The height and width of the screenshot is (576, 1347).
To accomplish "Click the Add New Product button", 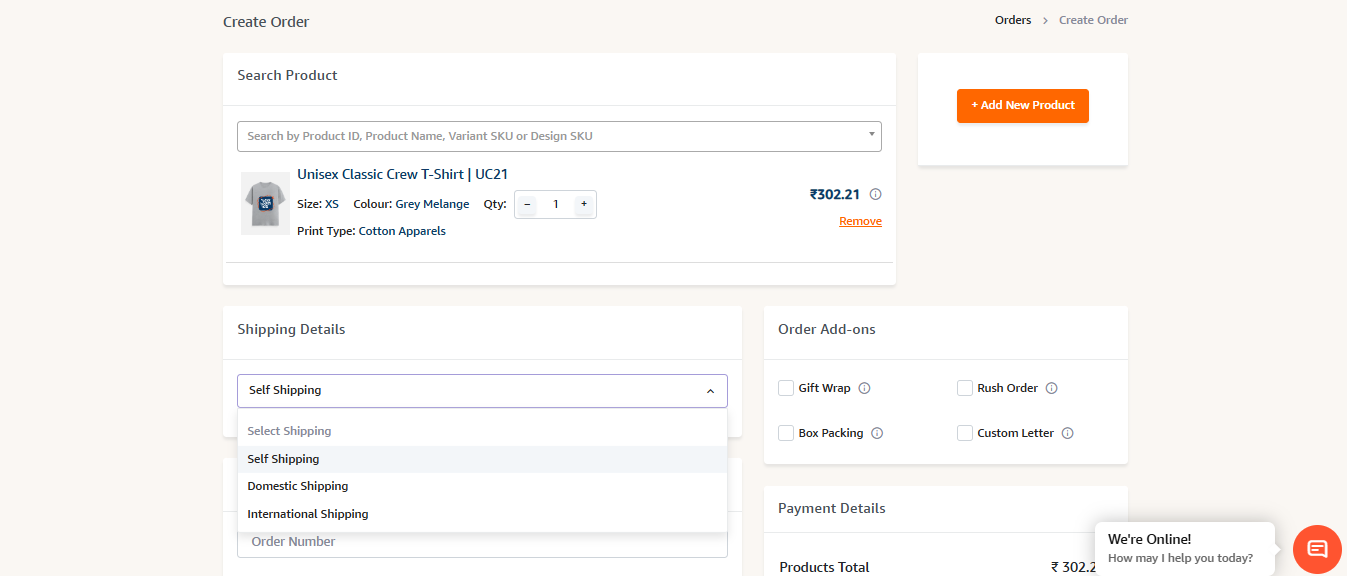I will click(x=1022, y=105).
